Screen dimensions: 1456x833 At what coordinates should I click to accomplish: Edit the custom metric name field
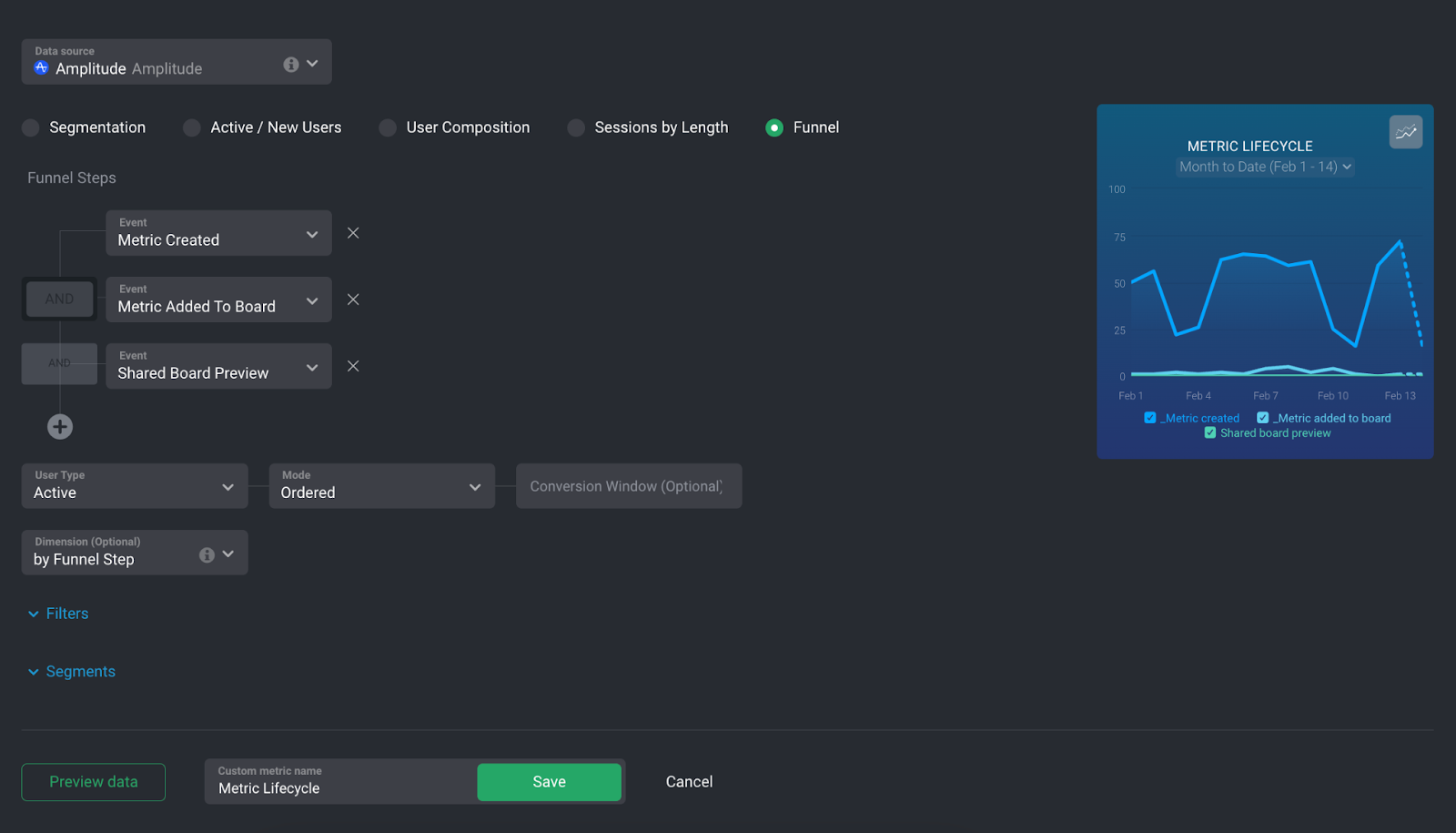[340, 788]
